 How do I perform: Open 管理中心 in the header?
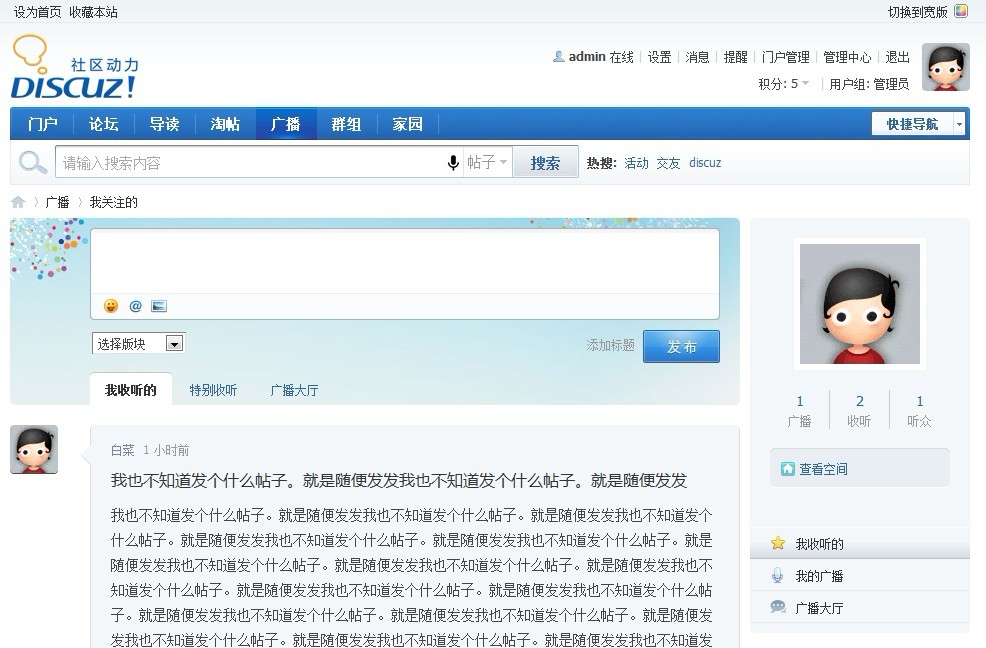tap(847, 57)
